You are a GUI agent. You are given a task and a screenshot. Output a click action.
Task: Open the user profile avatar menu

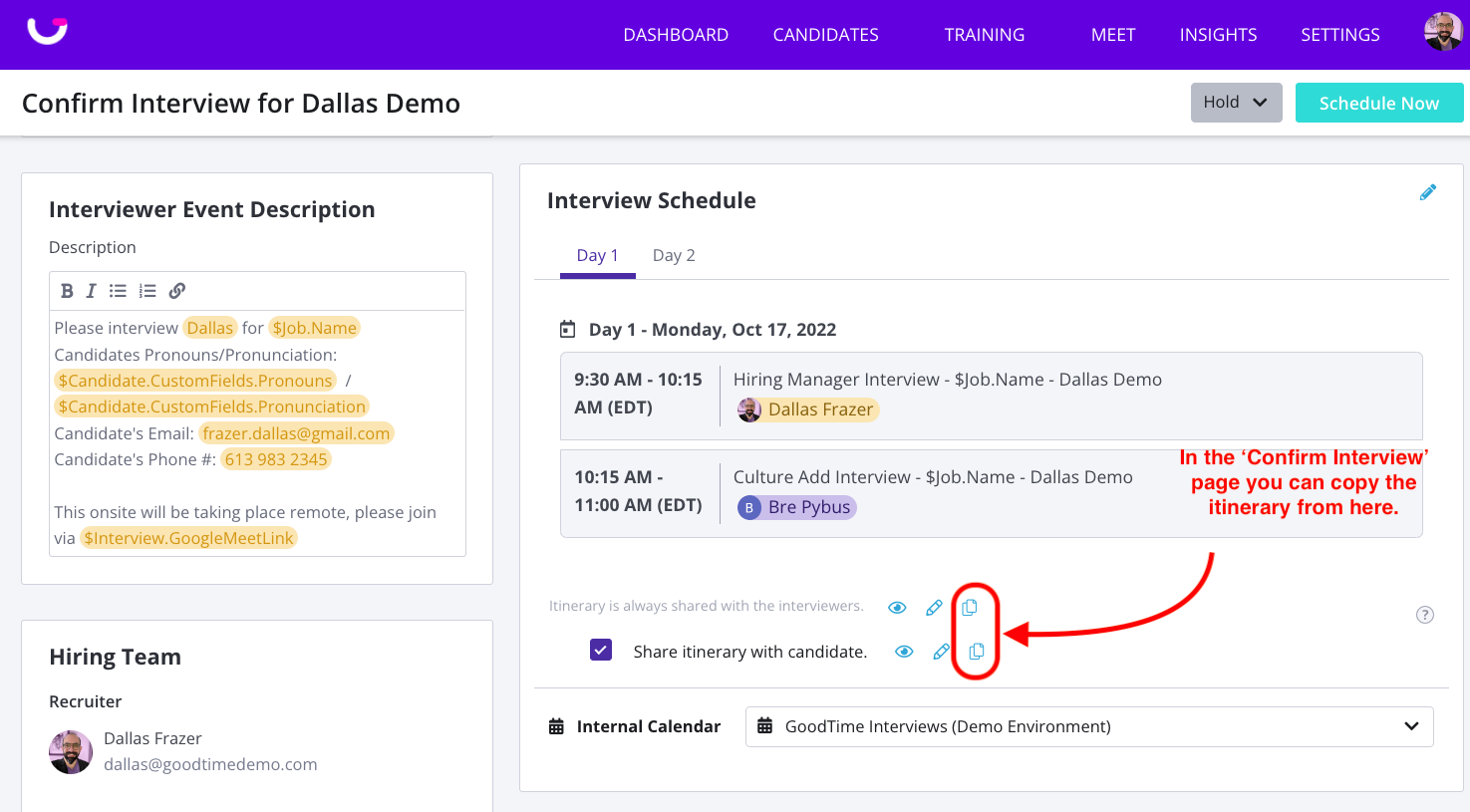pos(1442,32)
